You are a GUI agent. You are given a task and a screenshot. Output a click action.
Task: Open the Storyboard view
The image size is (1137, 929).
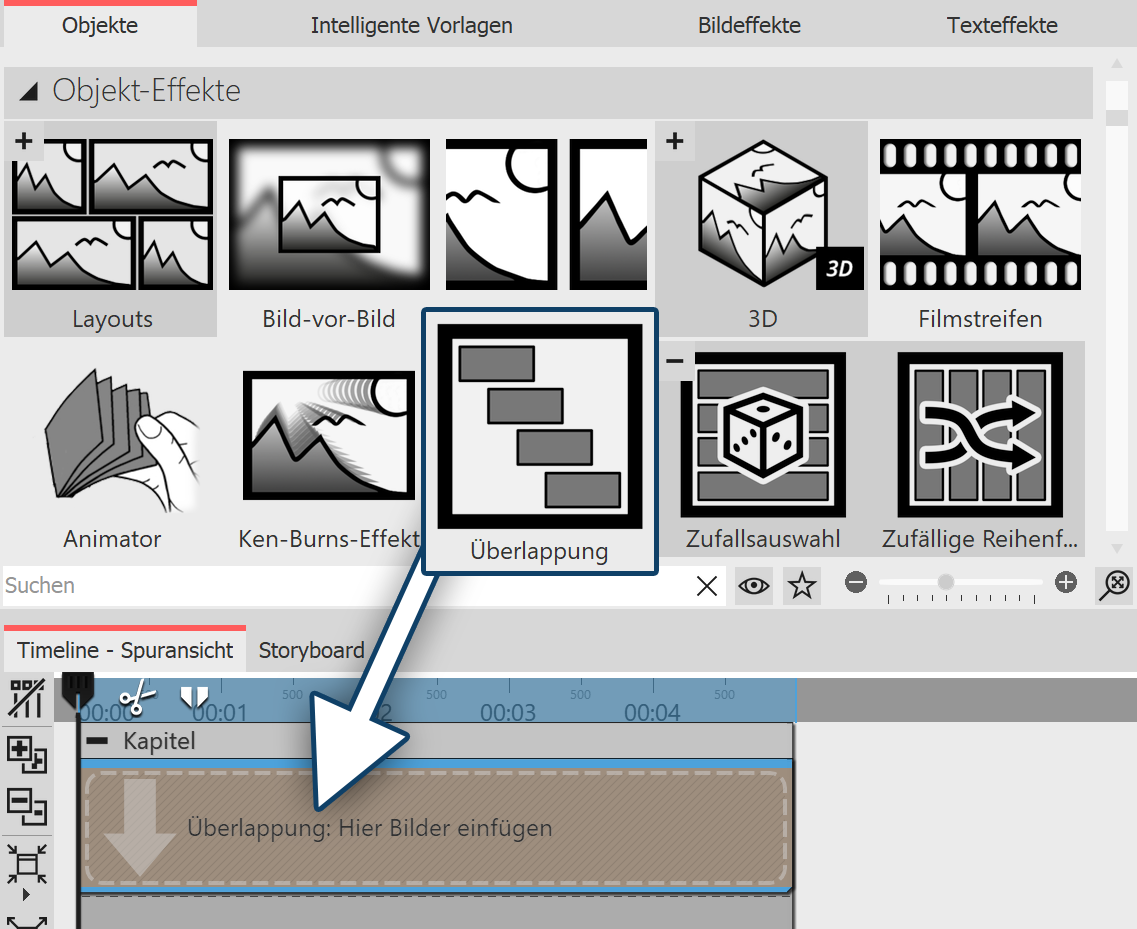pos(311,650)
